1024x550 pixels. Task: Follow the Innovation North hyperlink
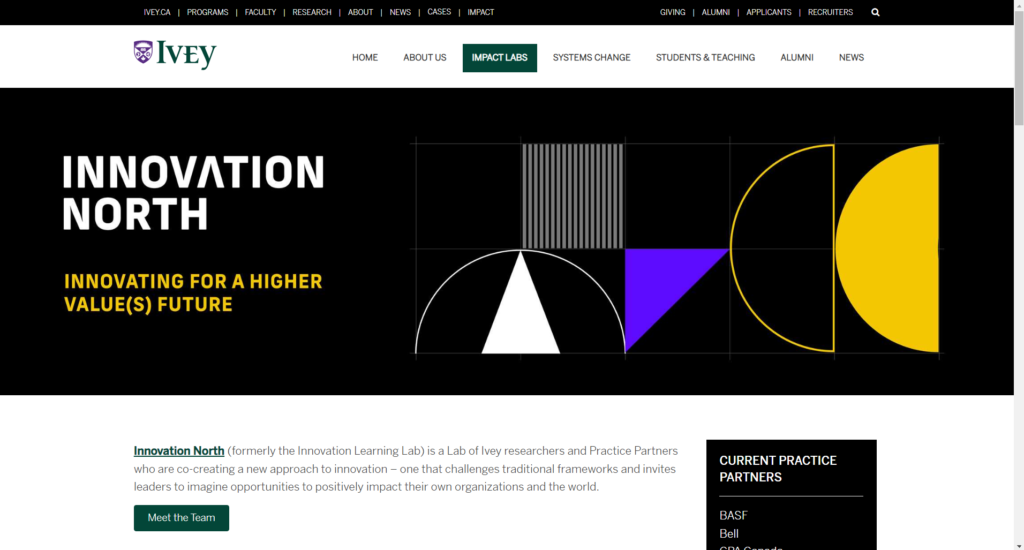pyautogui.click(x=179, y=451)
